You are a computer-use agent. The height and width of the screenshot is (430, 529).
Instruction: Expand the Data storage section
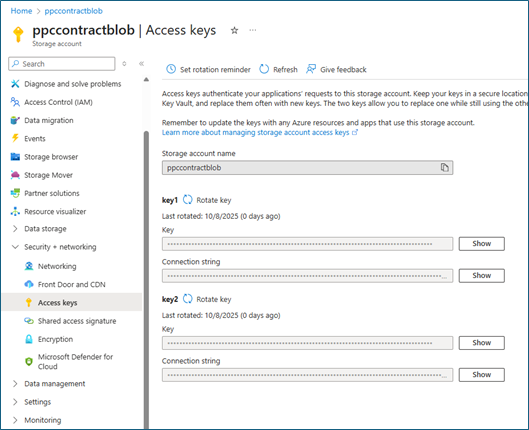click(x=15, y=229)
